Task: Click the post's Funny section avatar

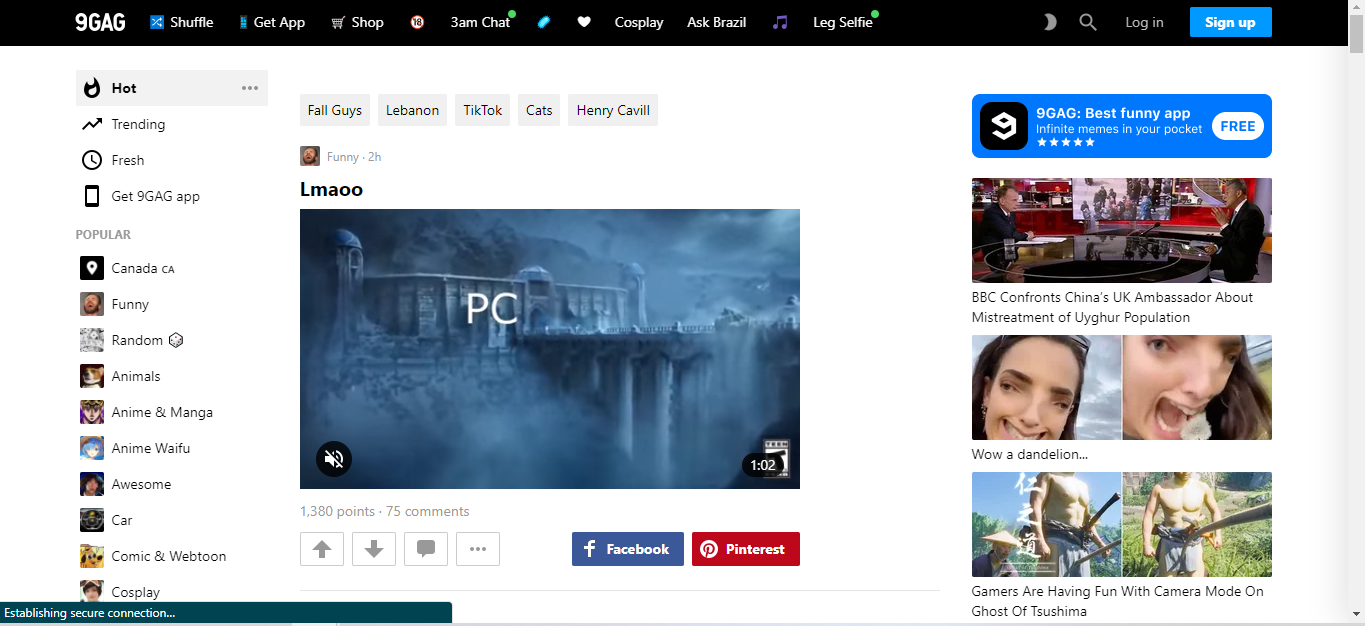Action: click(310, 156)
